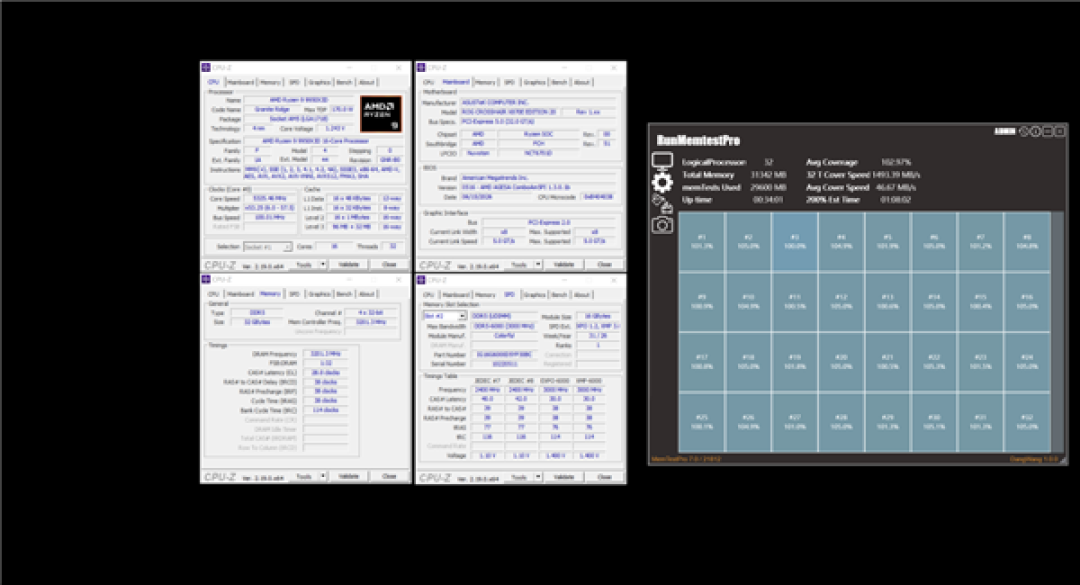Click the Threads count field in CPU-Z
Image resolution: width=1080 pixels, height=585 pixels.
tap(393, 246)
